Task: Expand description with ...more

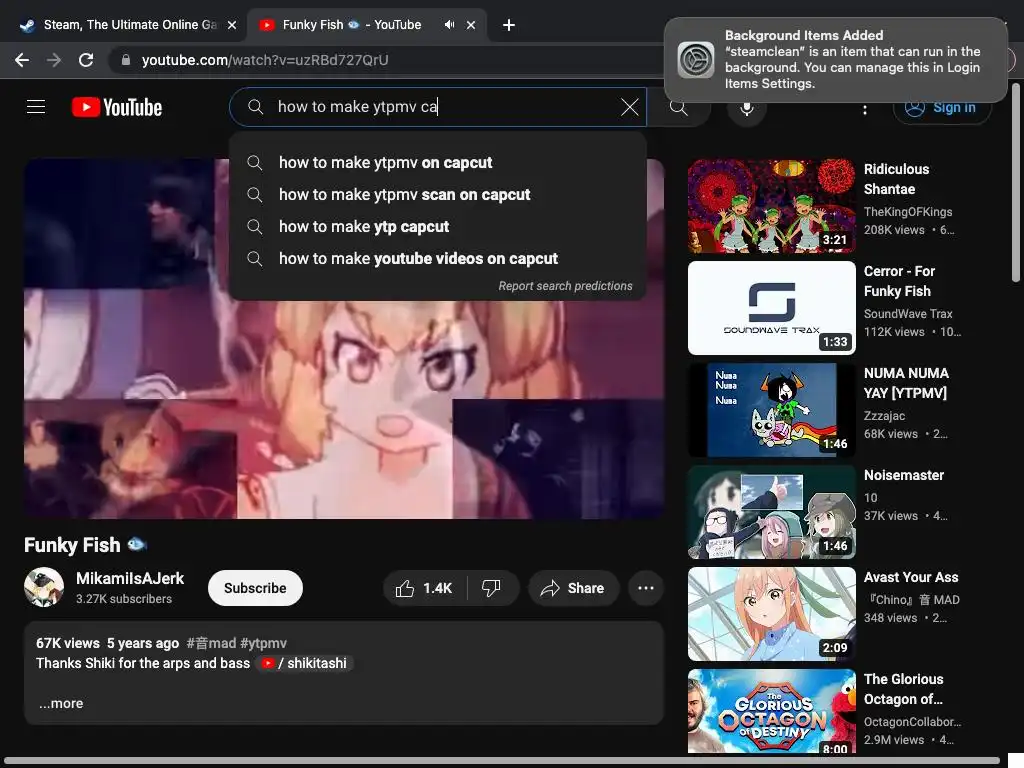Action: [61, 703]
